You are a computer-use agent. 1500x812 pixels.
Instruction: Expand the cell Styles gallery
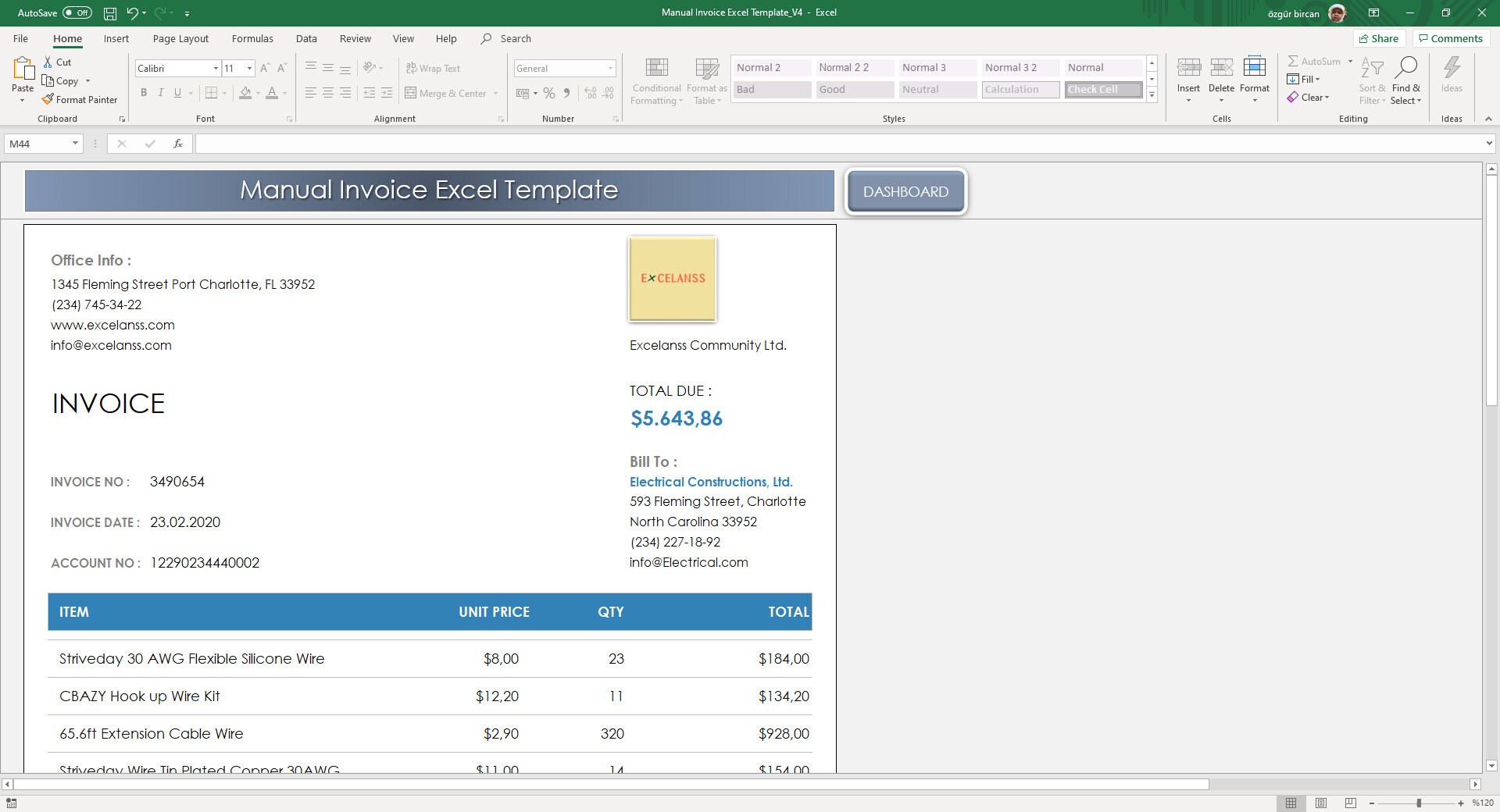(x=1152, y=94)
